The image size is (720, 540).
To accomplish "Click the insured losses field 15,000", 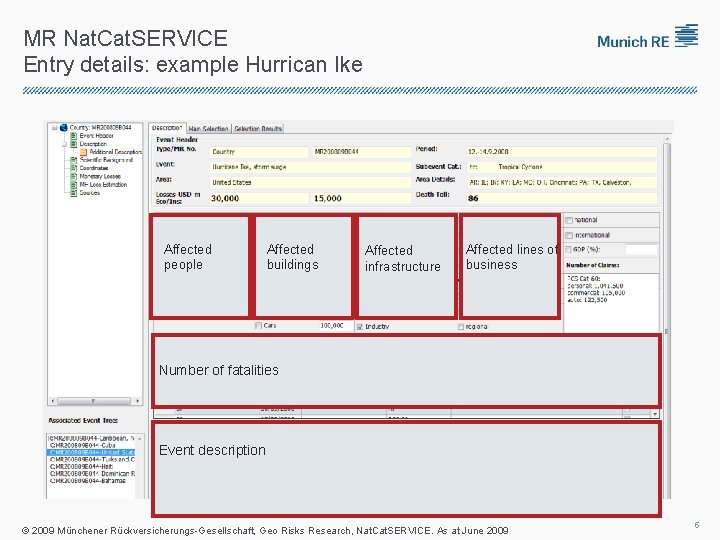I will point(361,198).
